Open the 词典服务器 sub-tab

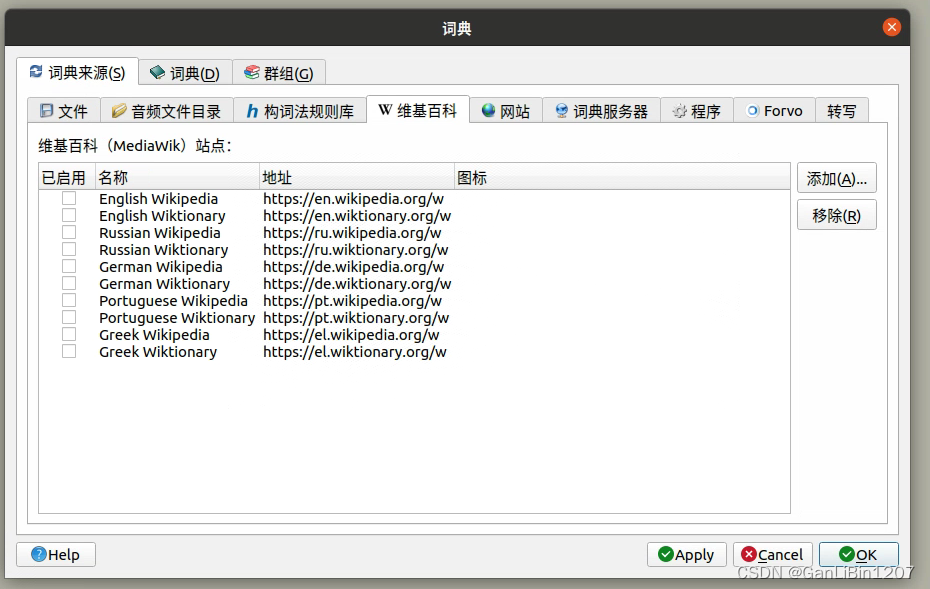point(601,111)
